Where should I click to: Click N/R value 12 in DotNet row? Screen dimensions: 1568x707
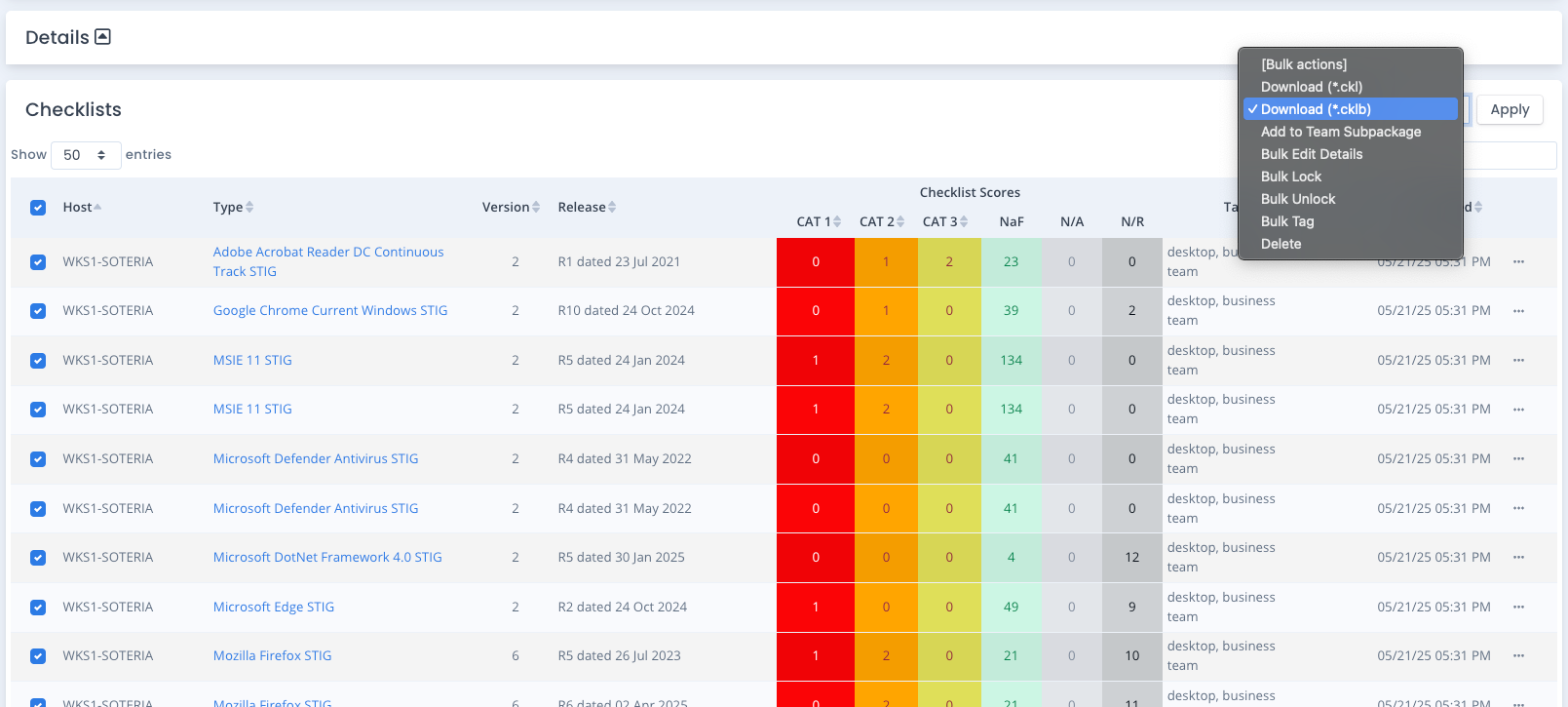tap(1131, 557)
